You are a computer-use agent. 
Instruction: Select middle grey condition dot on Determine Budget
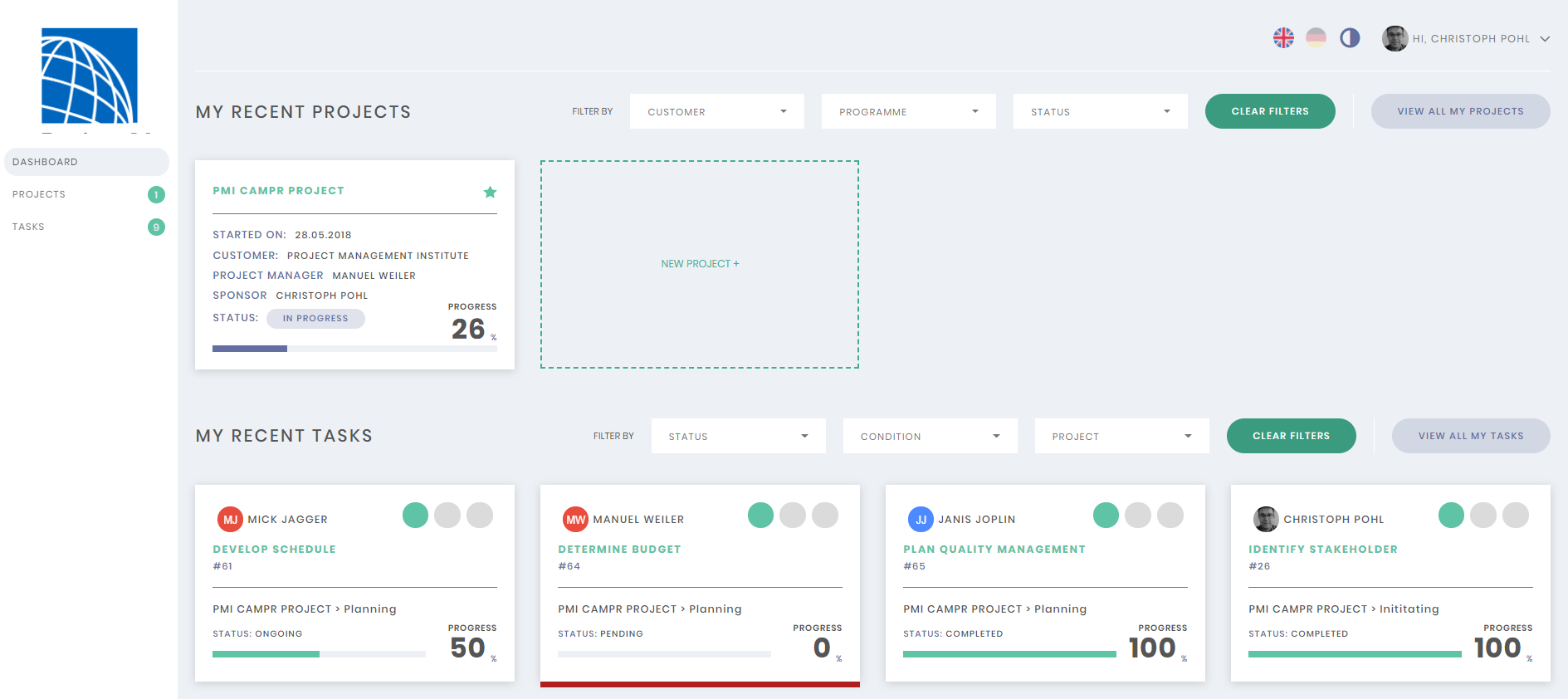[793, 516]
